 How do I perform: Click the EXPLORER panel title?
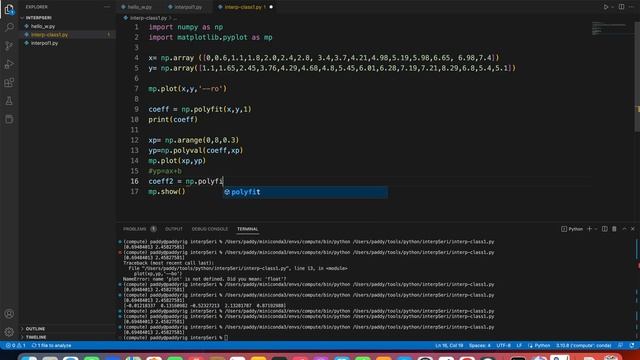37,7
